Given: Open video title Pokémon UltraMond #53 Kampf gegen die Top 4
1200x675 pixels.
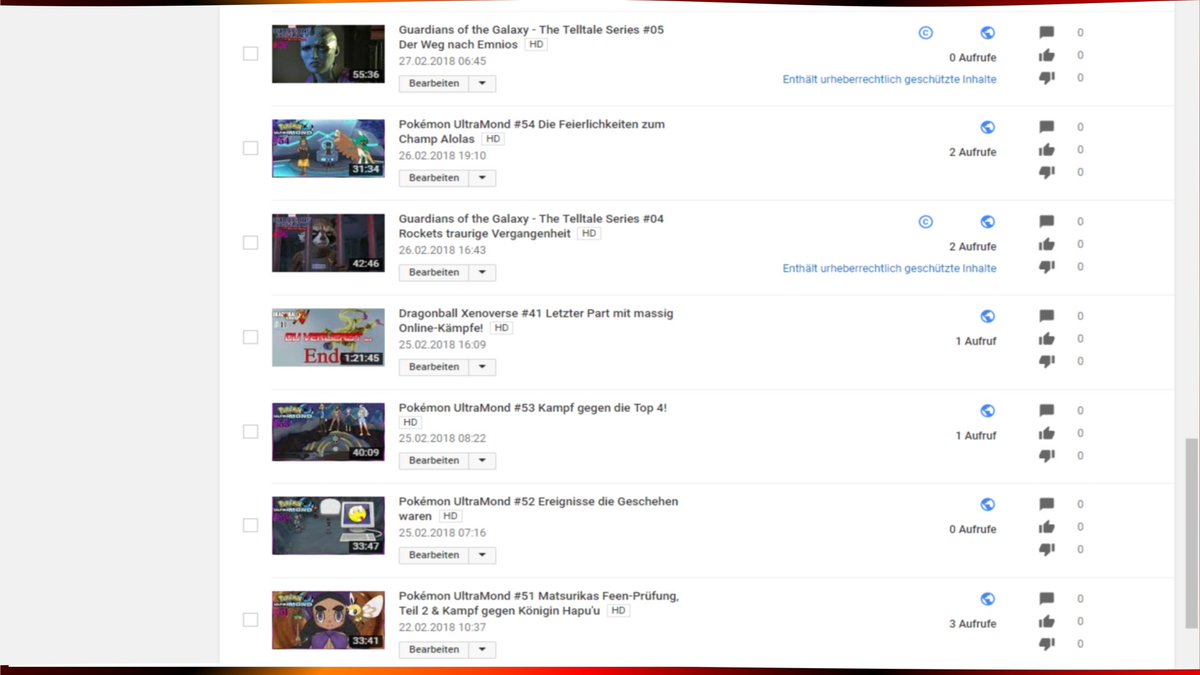Looking at the screenshot, I should coord(532,408).
